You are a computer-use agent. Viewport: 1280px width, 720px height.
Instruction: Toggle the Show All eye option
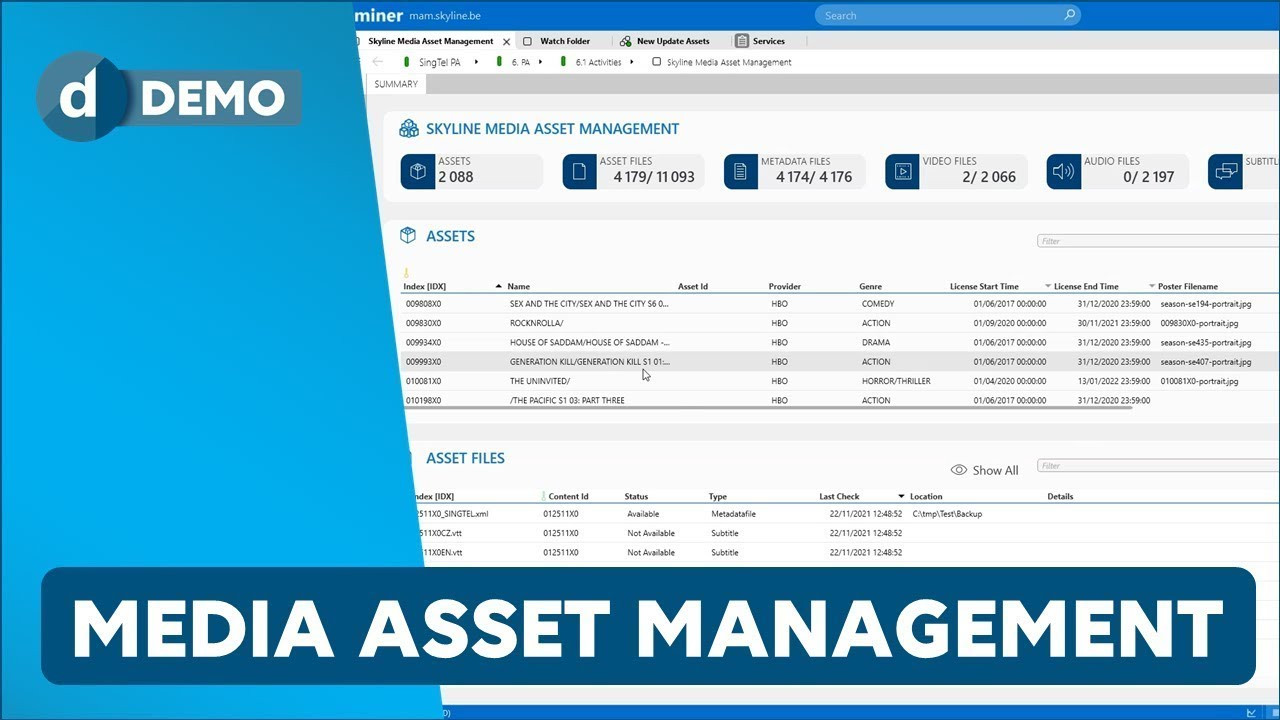pyautogui.click(x=984, y=470)
